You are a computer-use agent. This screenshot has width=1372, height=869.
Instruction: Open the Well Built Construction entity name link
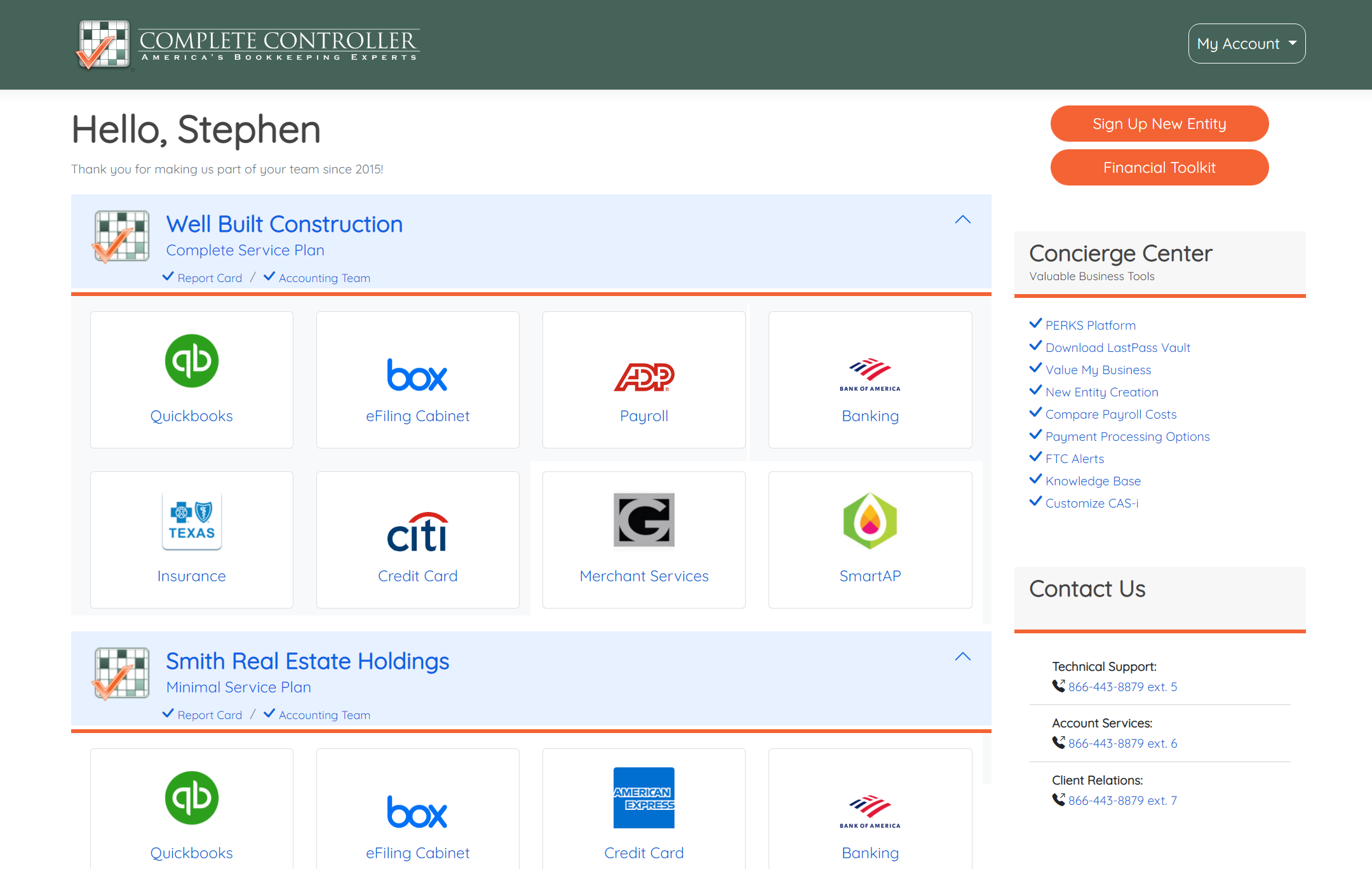pos(284,224)
